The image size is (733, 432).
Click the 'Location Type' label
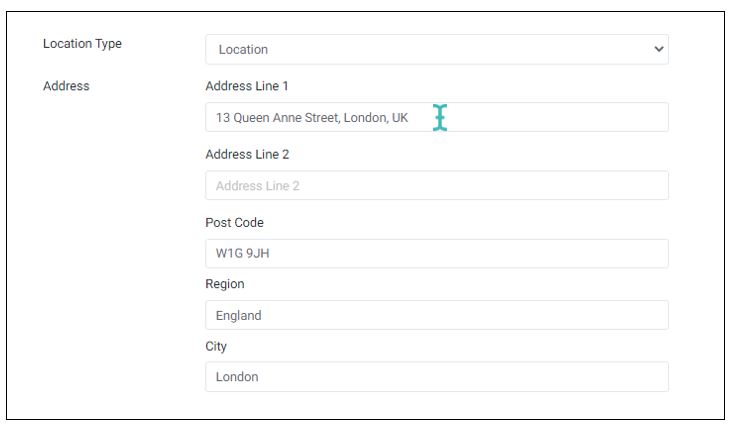pyautogui.click(x=82, y=44)
